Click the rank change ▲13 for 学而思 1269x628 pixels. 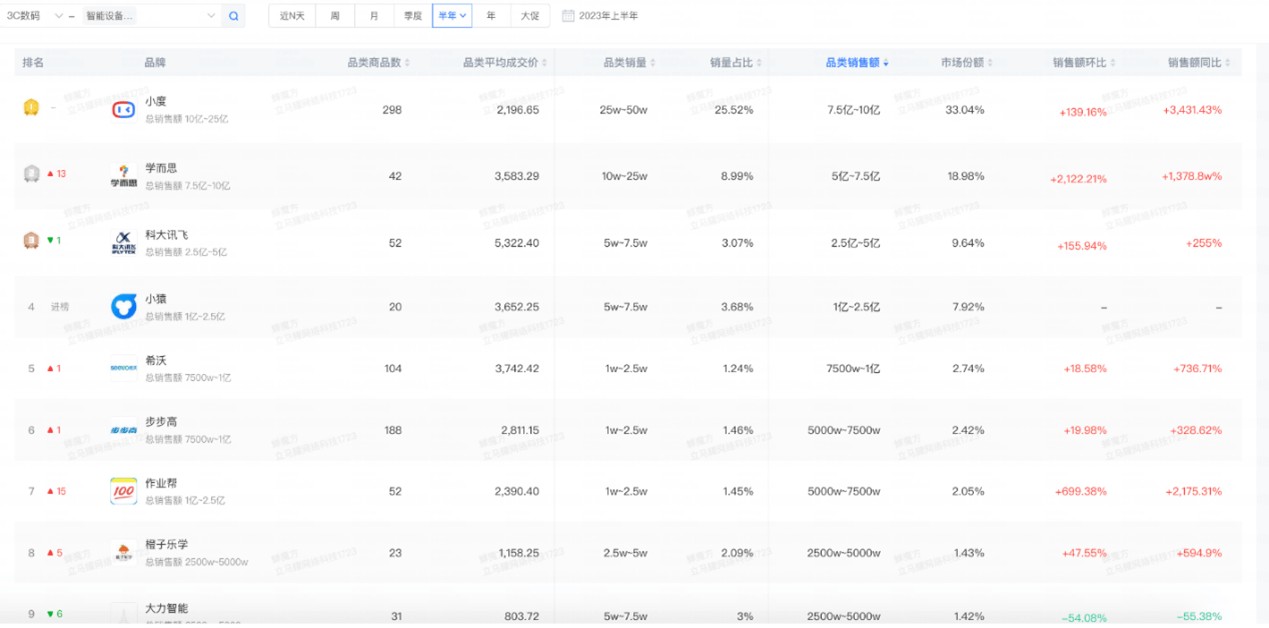coord(57,174)
